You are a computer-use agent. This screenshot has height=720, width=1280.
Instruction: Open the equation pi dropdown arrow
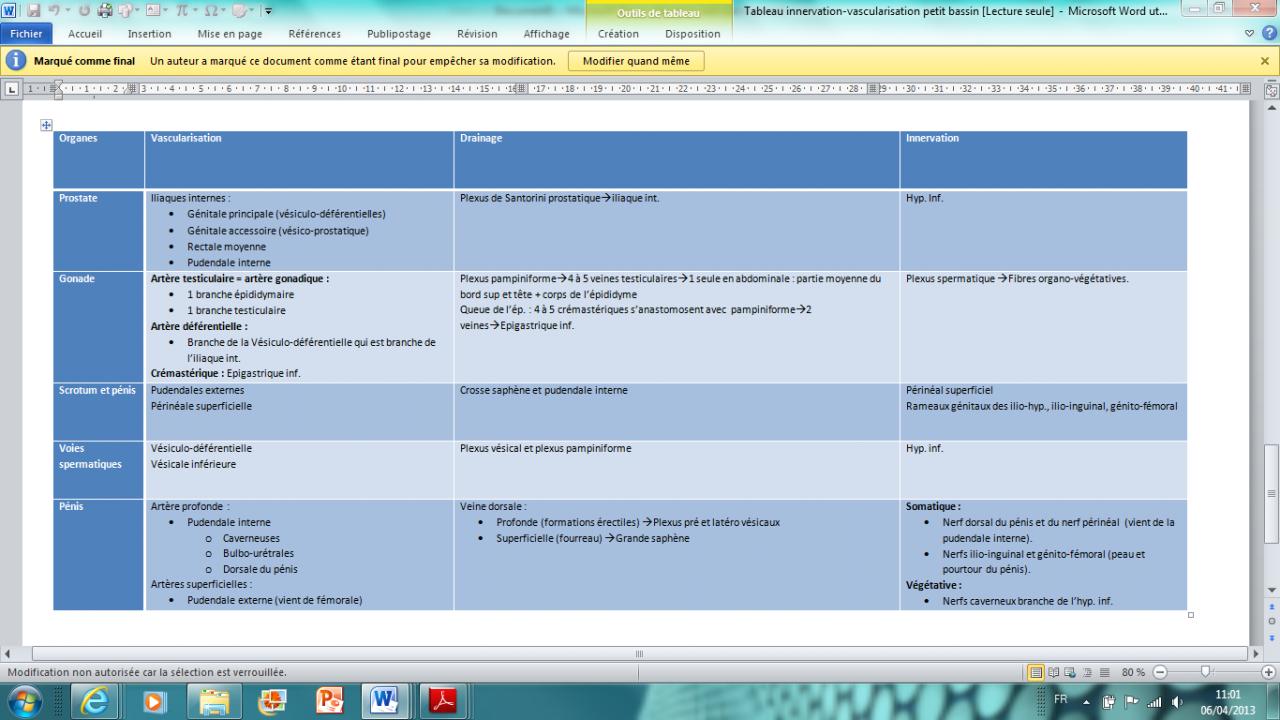(196, 11)
